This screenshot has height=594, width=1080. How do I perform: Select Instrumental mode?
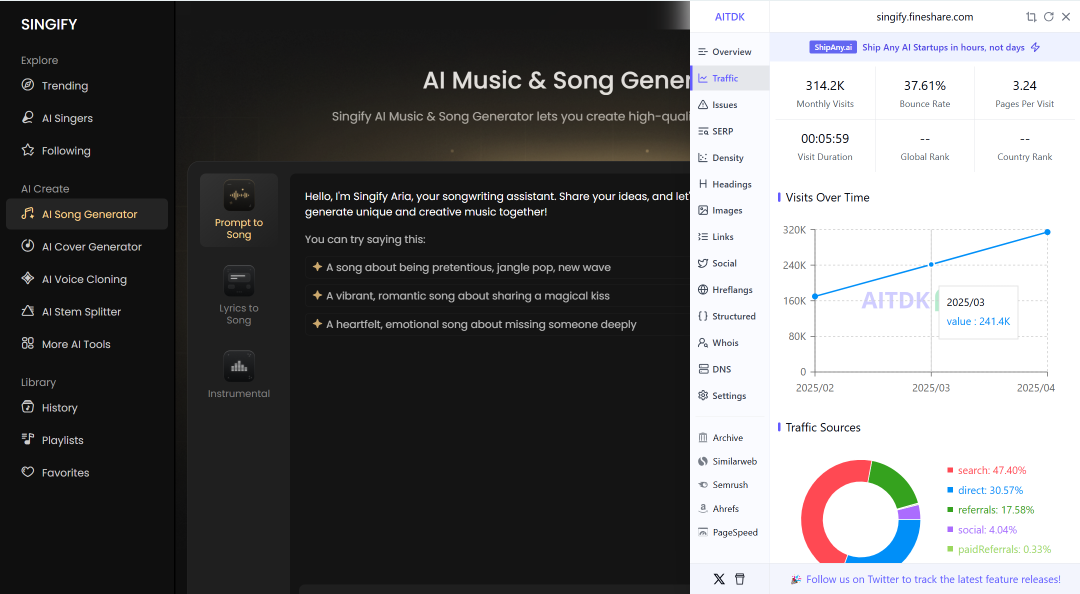point(239,376)
